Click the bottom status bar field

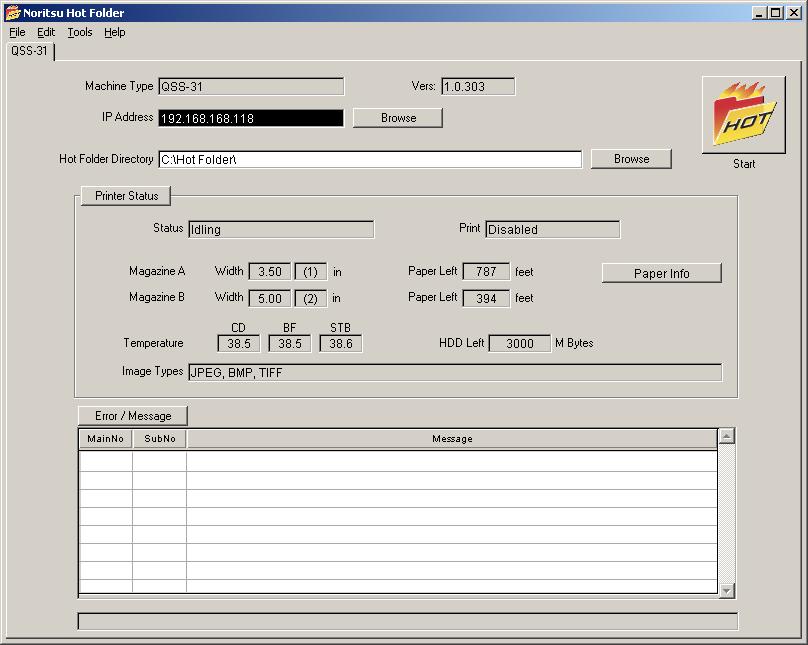(408, 621)
